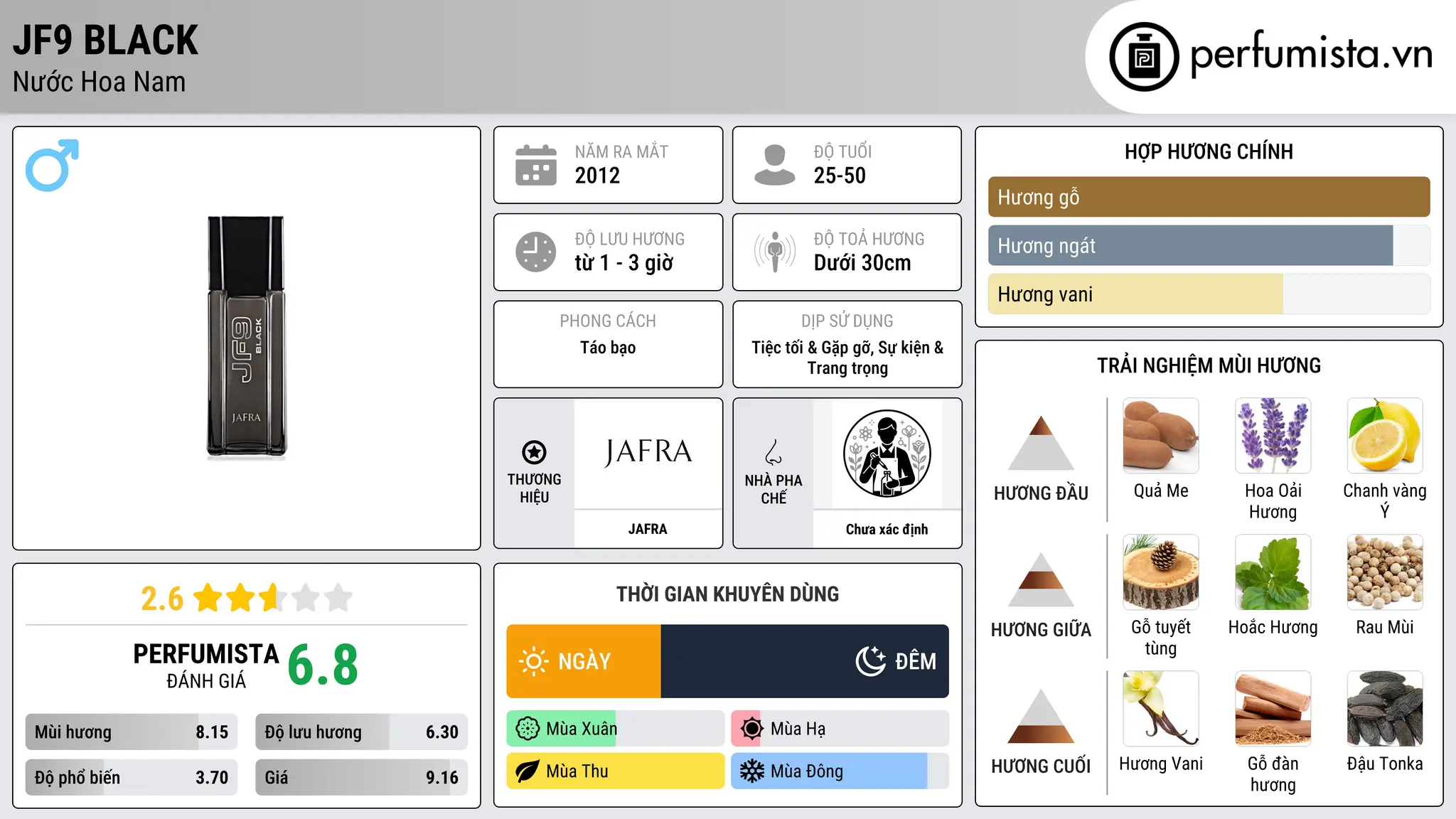Click the Mùa Xuân season bar
The image size is (1456, 819).
pos(616,729)
